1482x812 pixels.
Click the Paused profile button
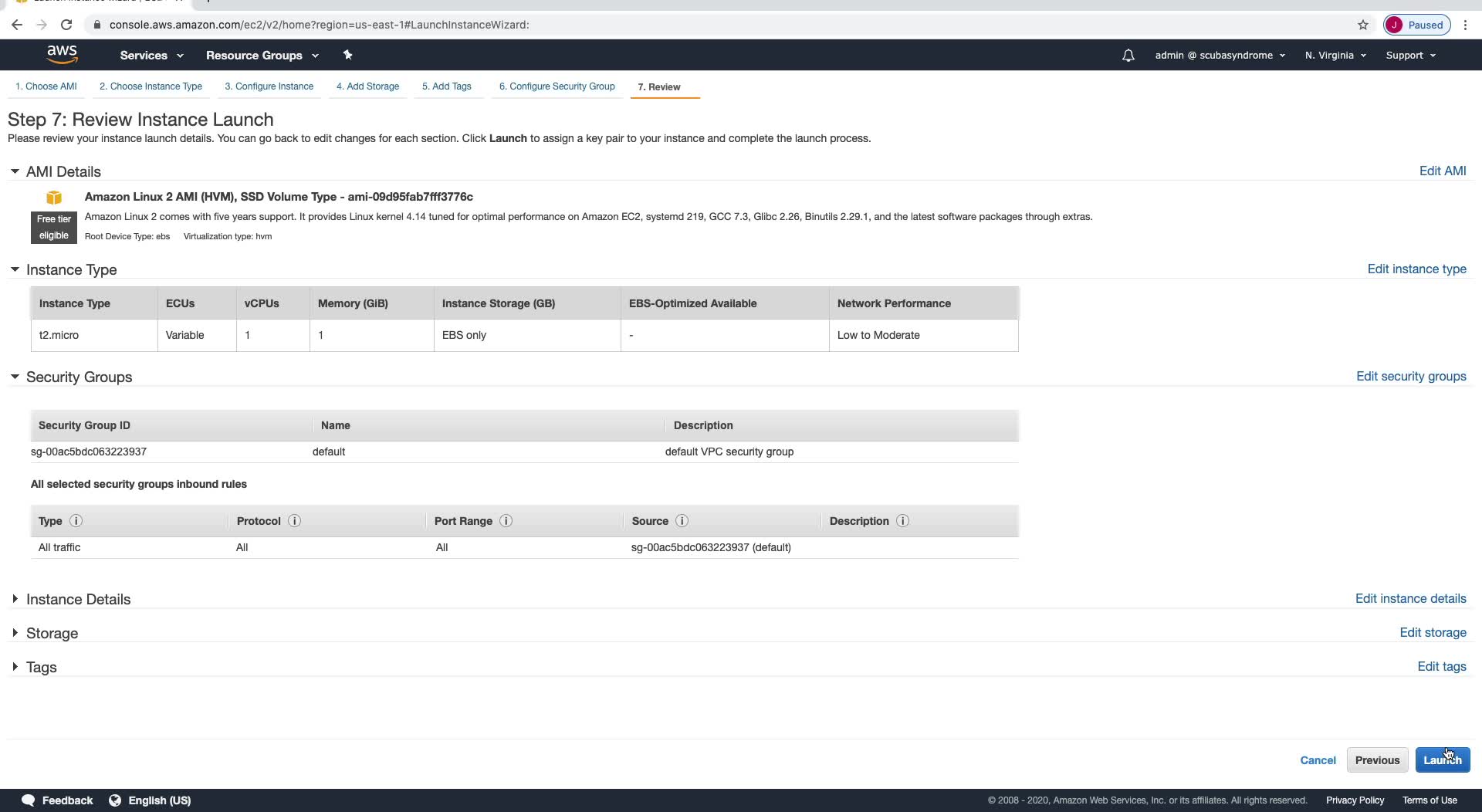(x=1417, y=25)
